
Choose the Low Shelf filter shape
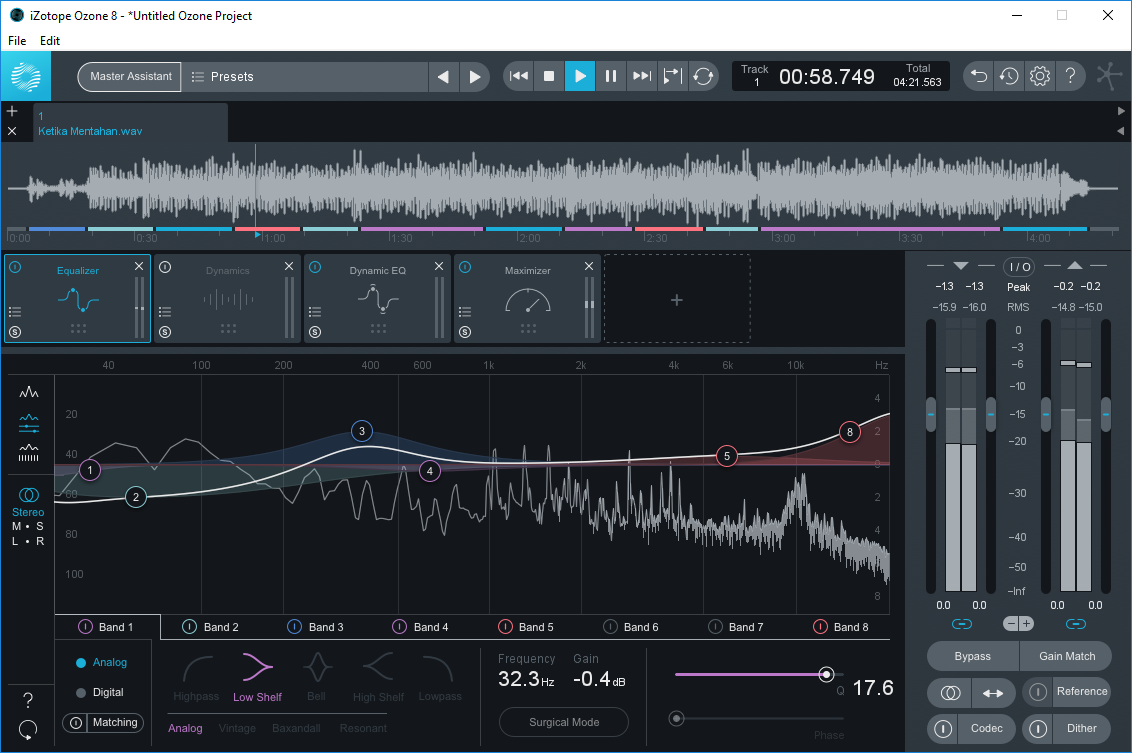tap(258, 676)
